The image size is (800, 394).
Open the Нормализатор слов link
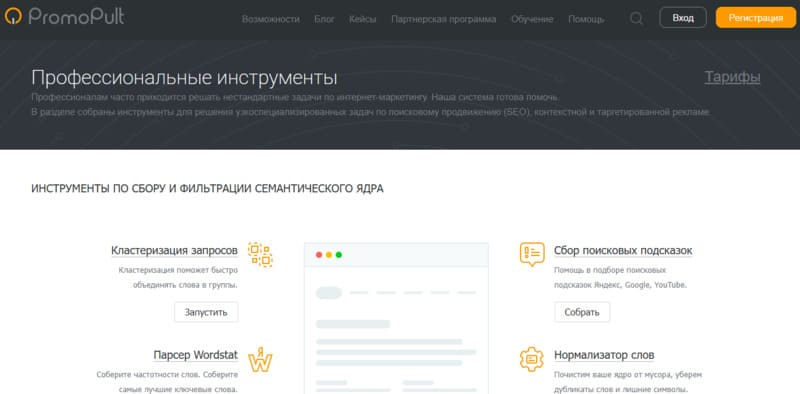point(604,355)
